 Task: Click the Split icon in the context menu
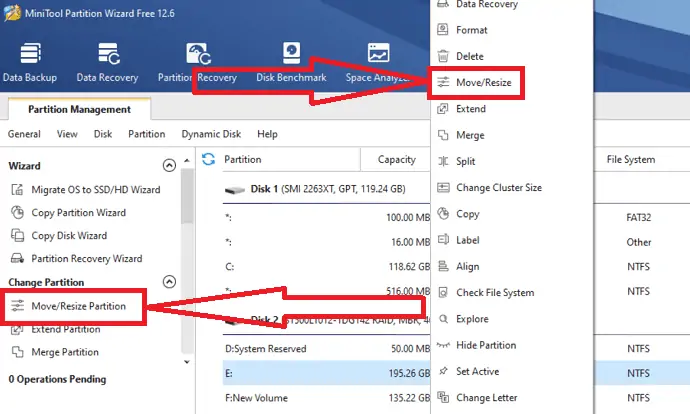443,161
